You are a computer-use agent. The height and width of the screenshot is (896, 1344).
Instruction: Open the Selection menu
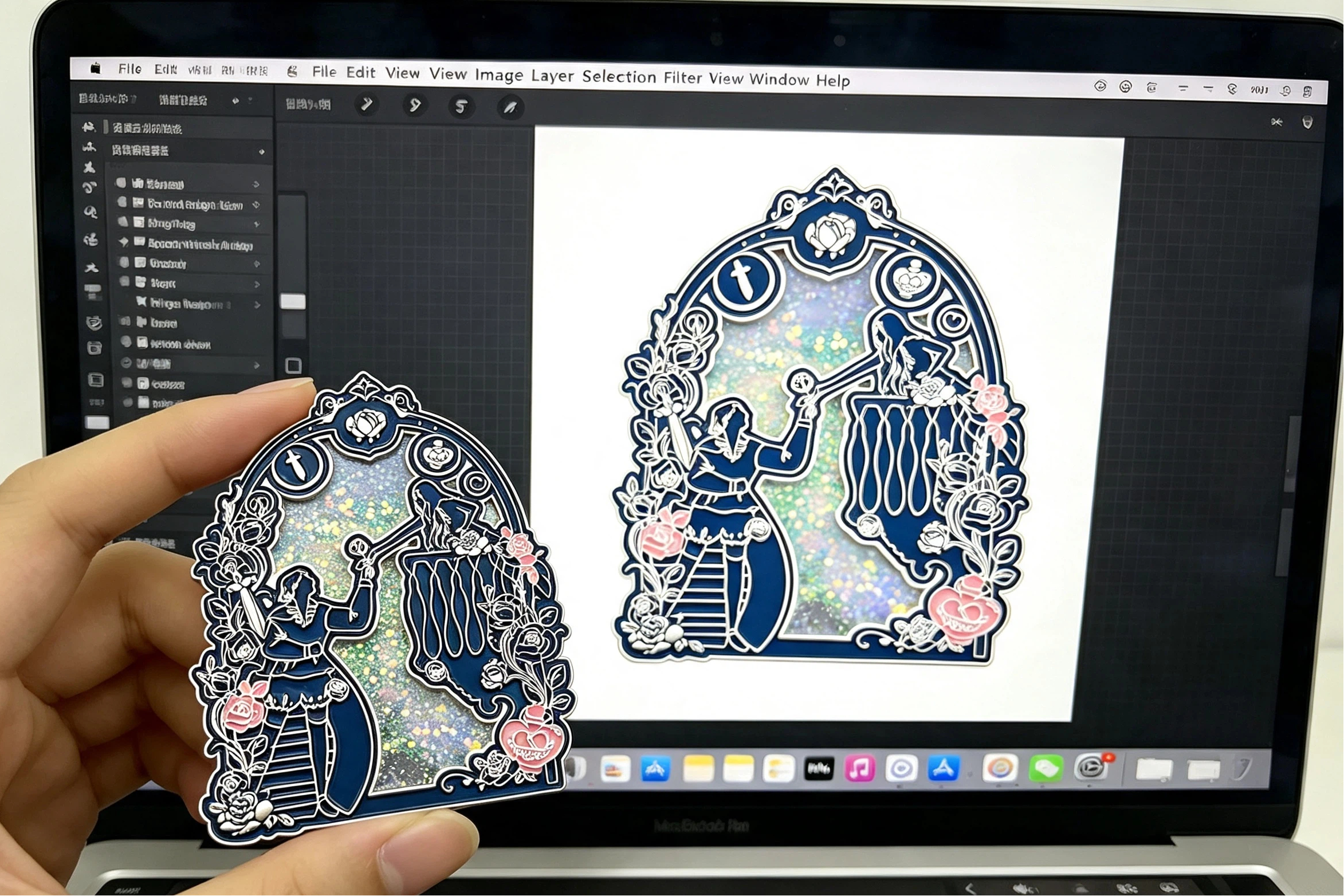(x=619, y=77)
